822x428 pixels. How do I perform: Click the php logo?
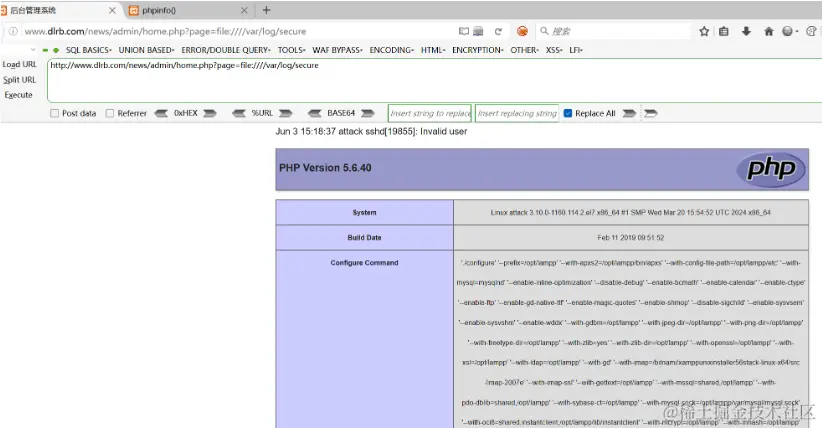click(771, 169)
